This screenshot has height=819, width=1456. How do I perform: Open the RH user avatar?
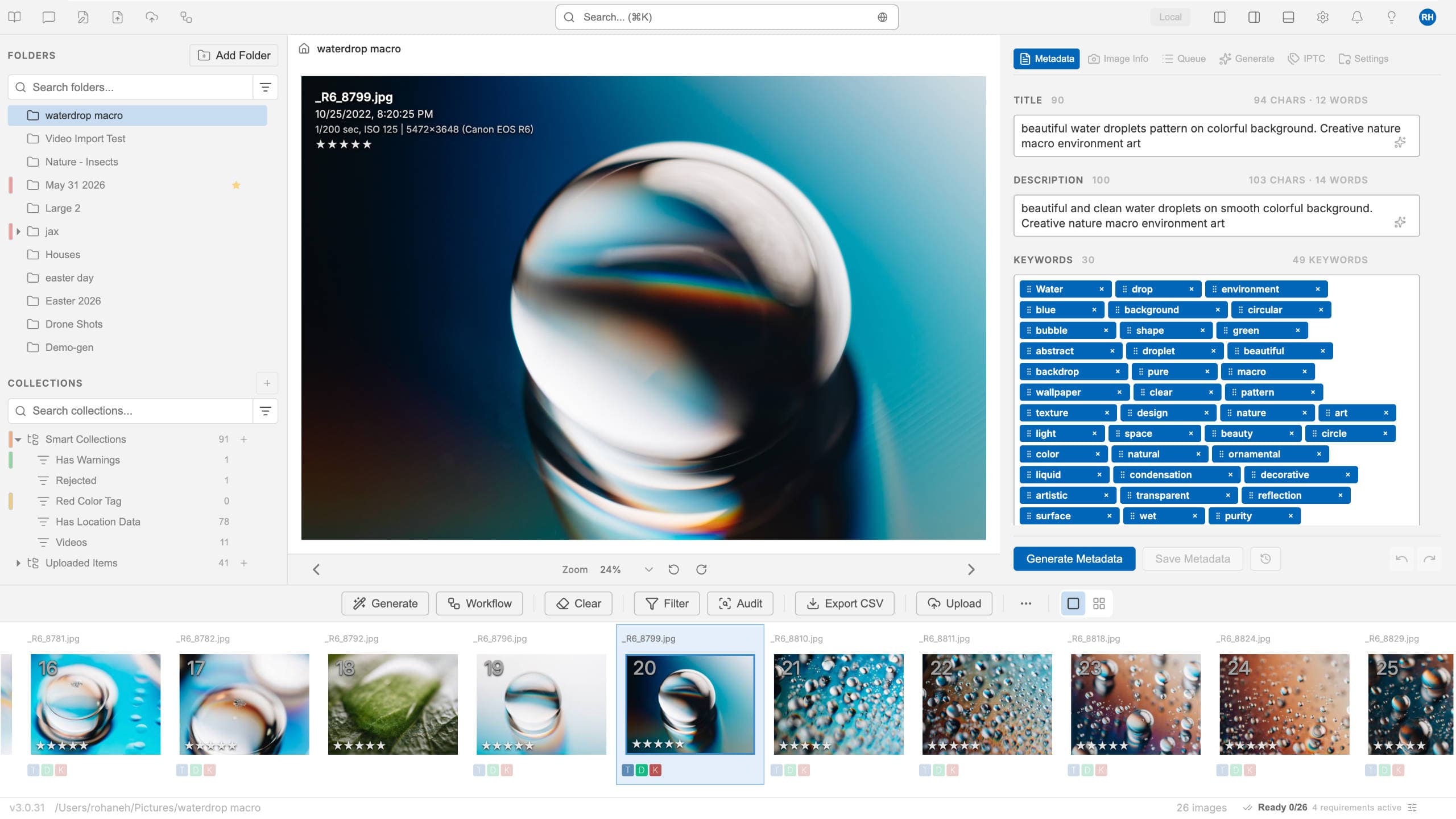1428,17
